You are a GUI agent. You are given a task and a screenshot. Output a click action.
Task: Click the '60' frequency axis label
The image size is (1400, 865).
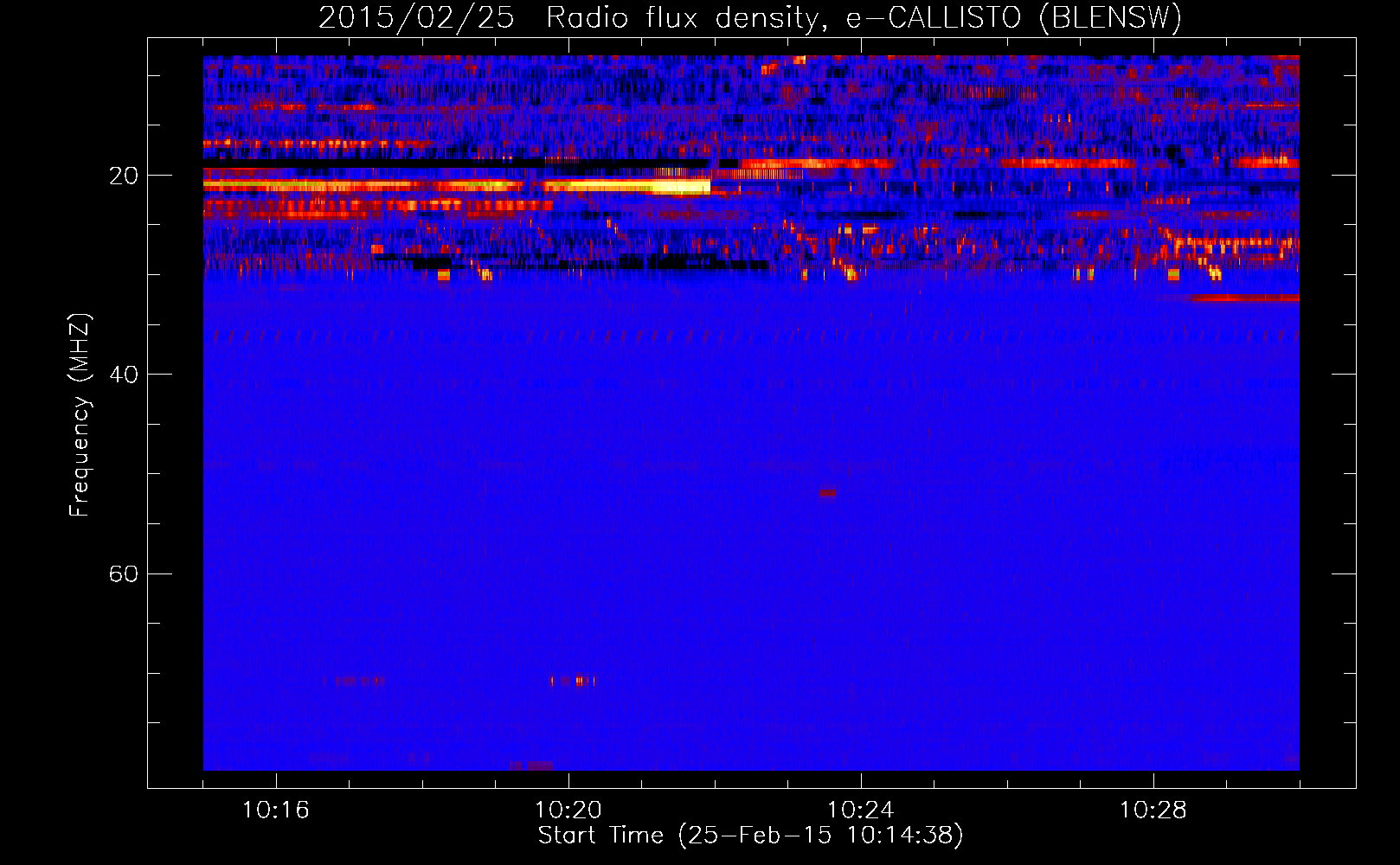[123, 573]
